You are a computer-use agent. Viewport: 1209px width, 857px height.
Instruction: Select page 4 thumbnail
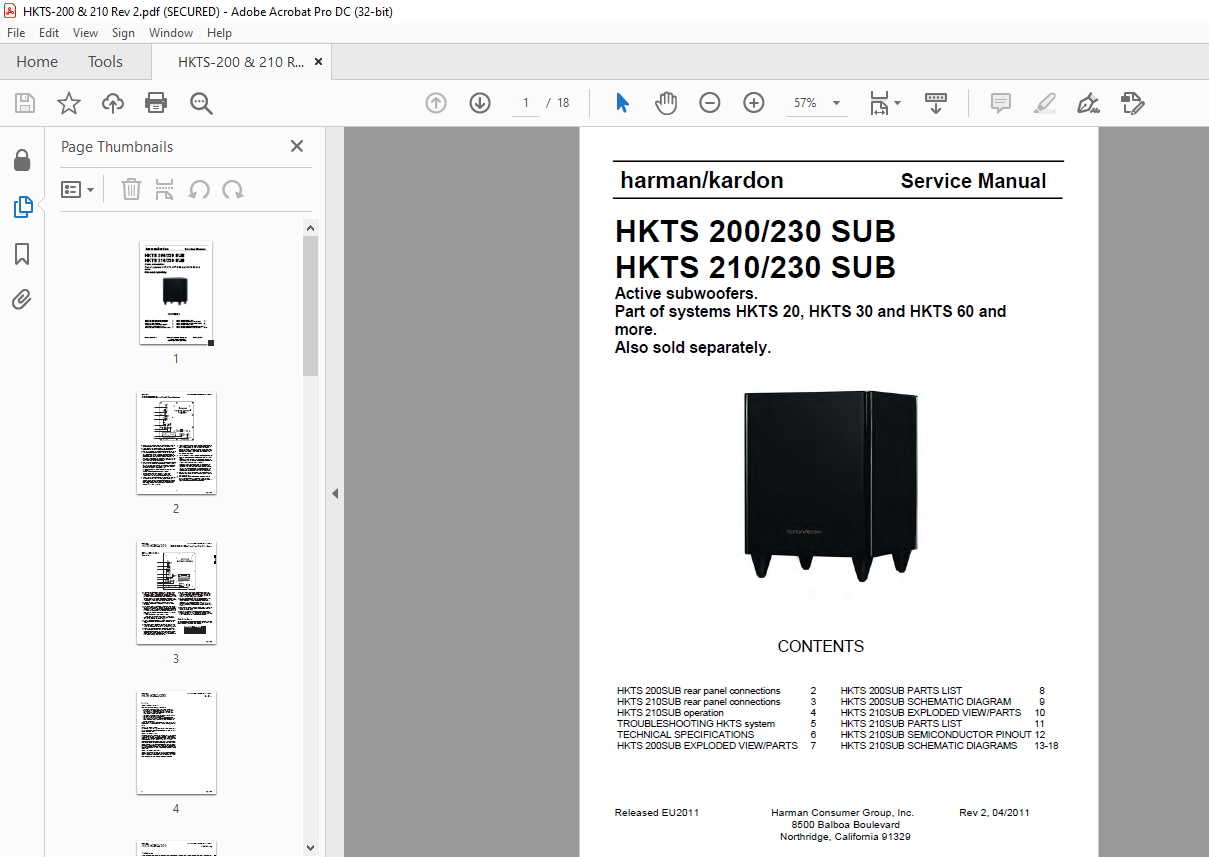176,743
